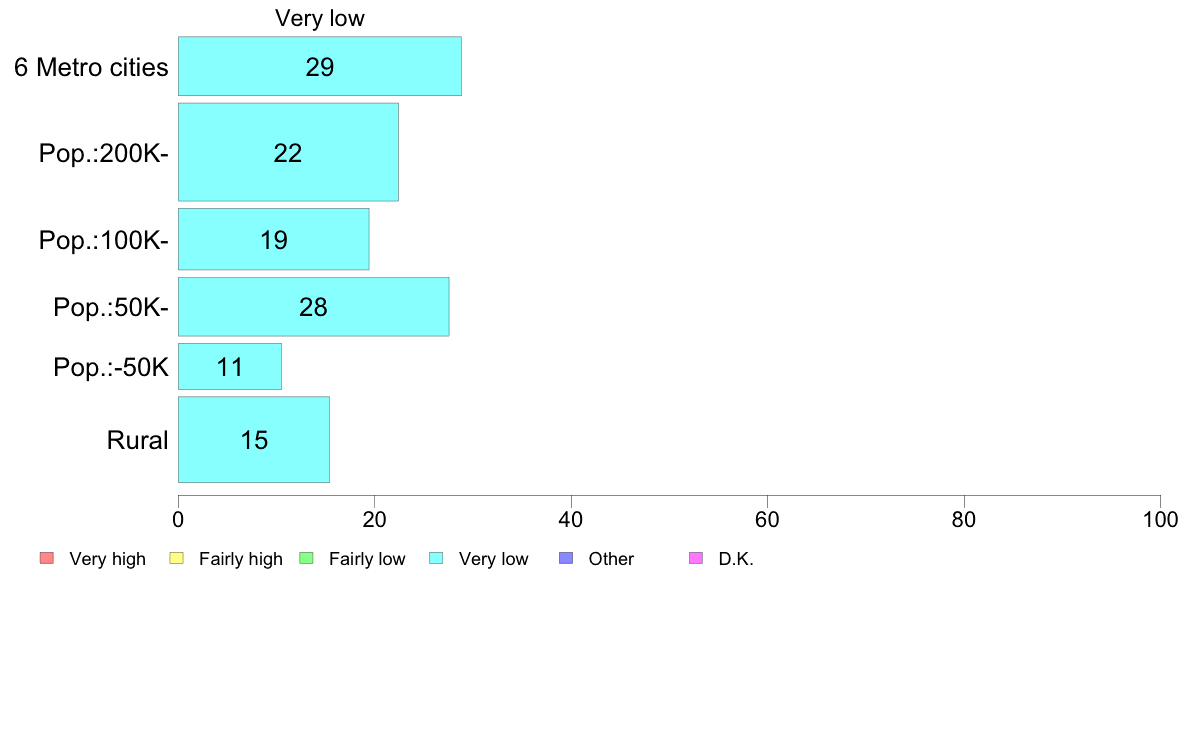The image size is (1188, 736).
Task: Select the Pop.:100K- bar showing 19
Action: tap(274, 239)
